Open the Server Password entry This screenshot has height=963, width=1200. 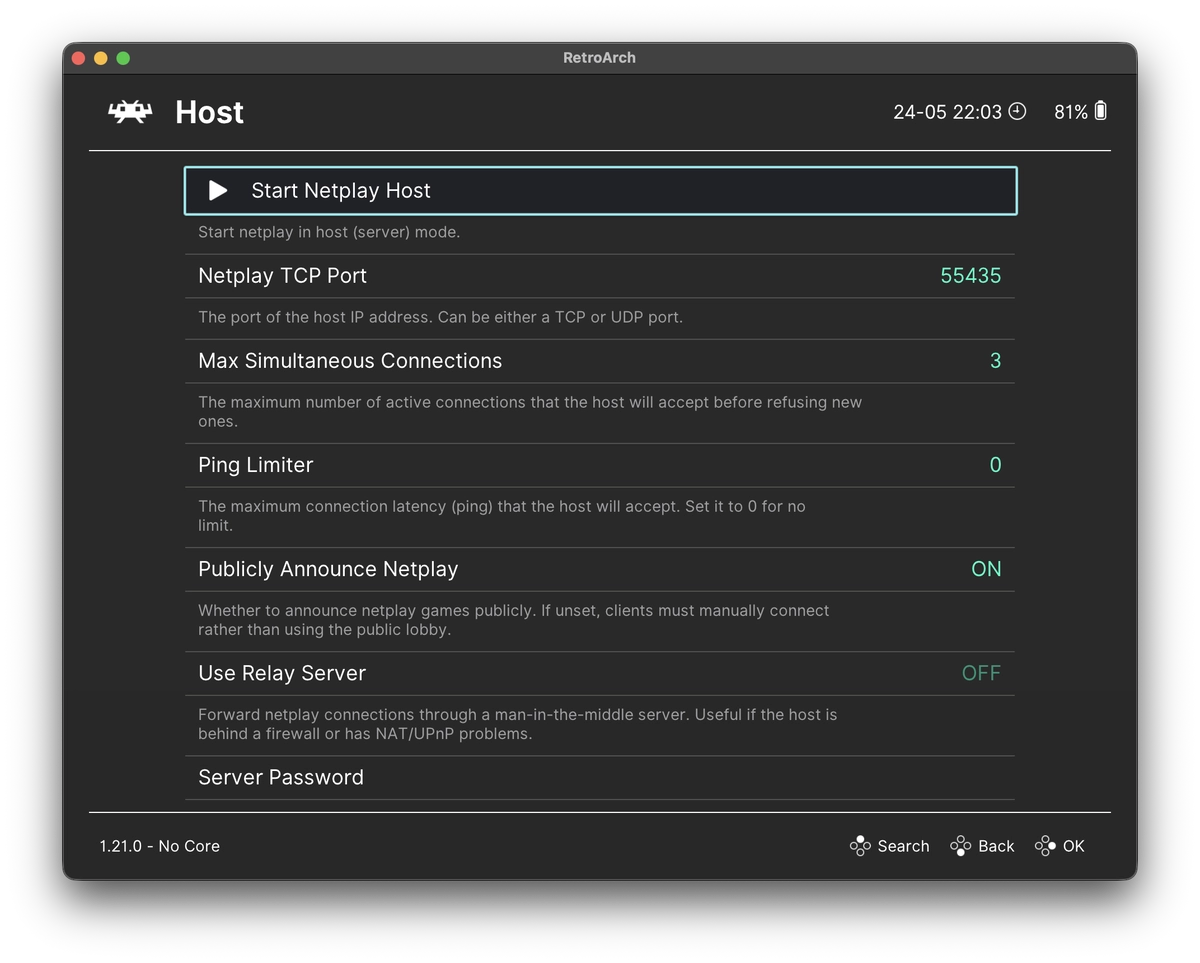[600, 777]
